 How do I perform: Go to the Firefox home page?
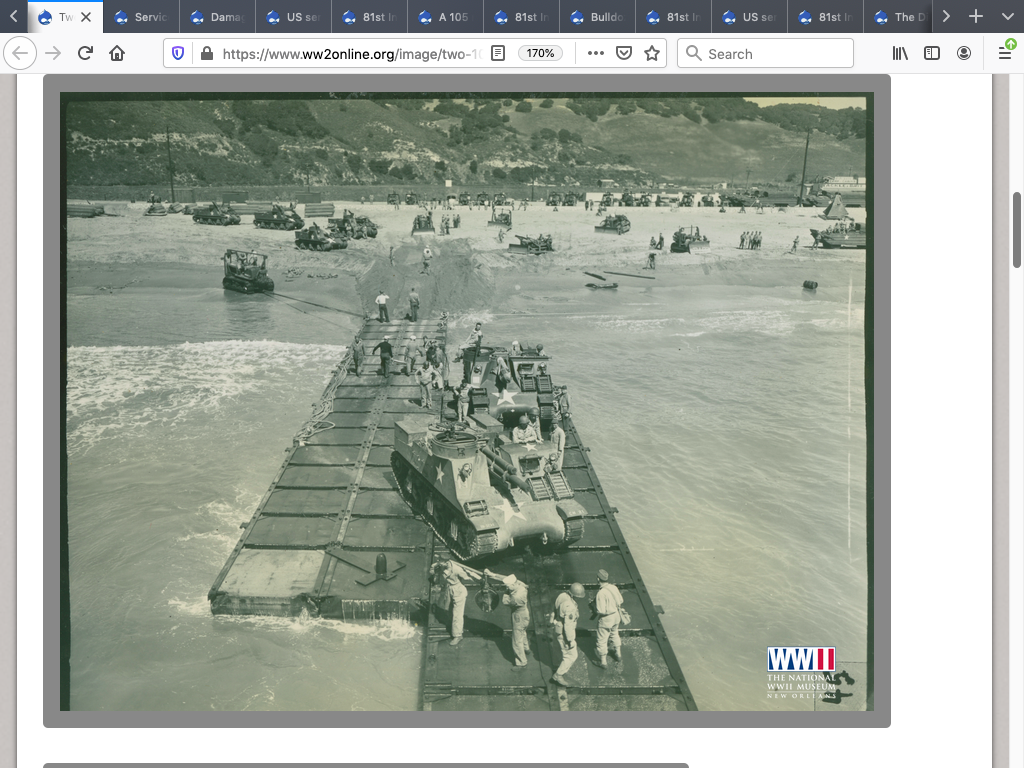(x=118, y=54)
